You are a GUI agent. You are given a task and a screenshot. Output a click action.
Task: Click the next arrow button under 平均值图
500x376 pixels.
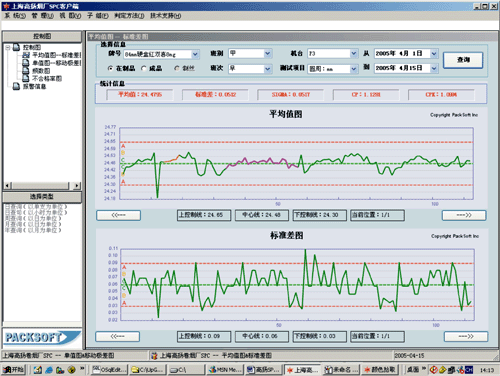[x=464, y=215]
